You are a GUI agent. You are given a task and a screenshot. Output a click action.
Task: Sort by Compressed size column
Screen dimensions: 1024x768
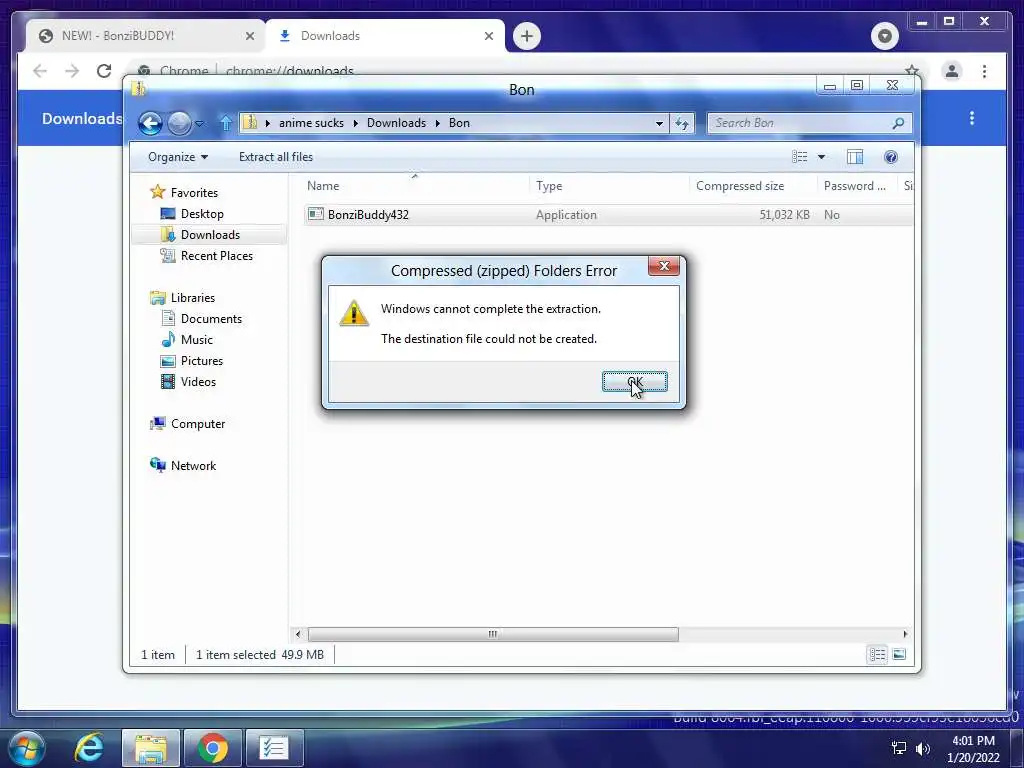pos(753,186)
